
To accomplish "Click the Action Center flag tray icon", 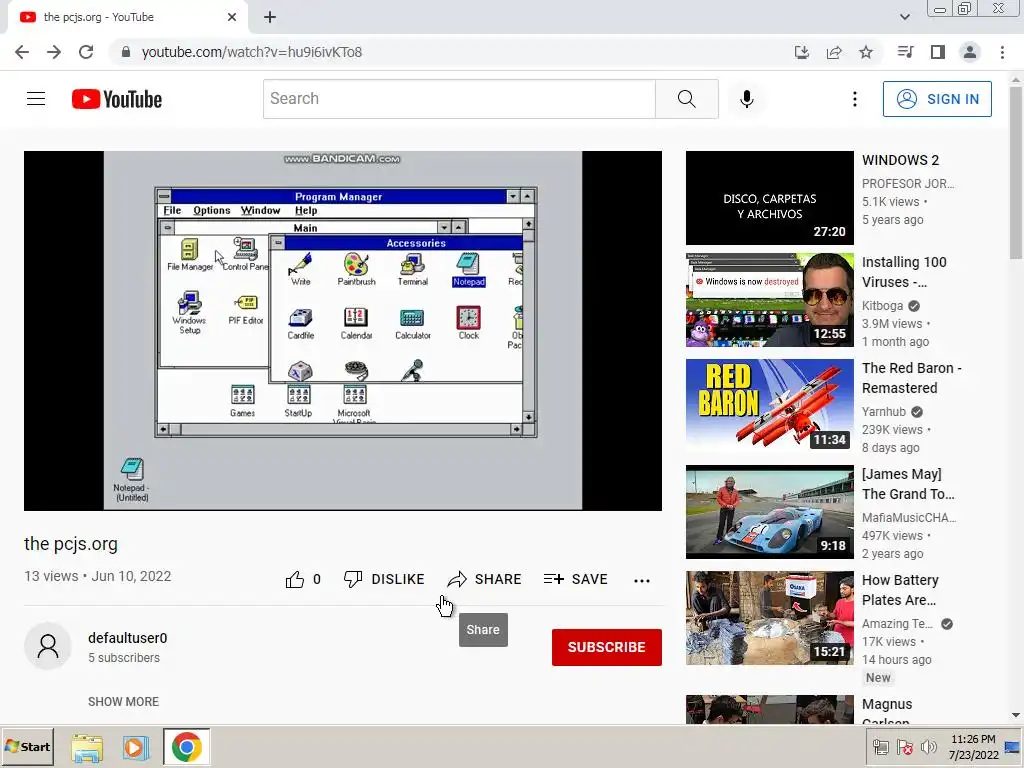I will tap(904, 746).
